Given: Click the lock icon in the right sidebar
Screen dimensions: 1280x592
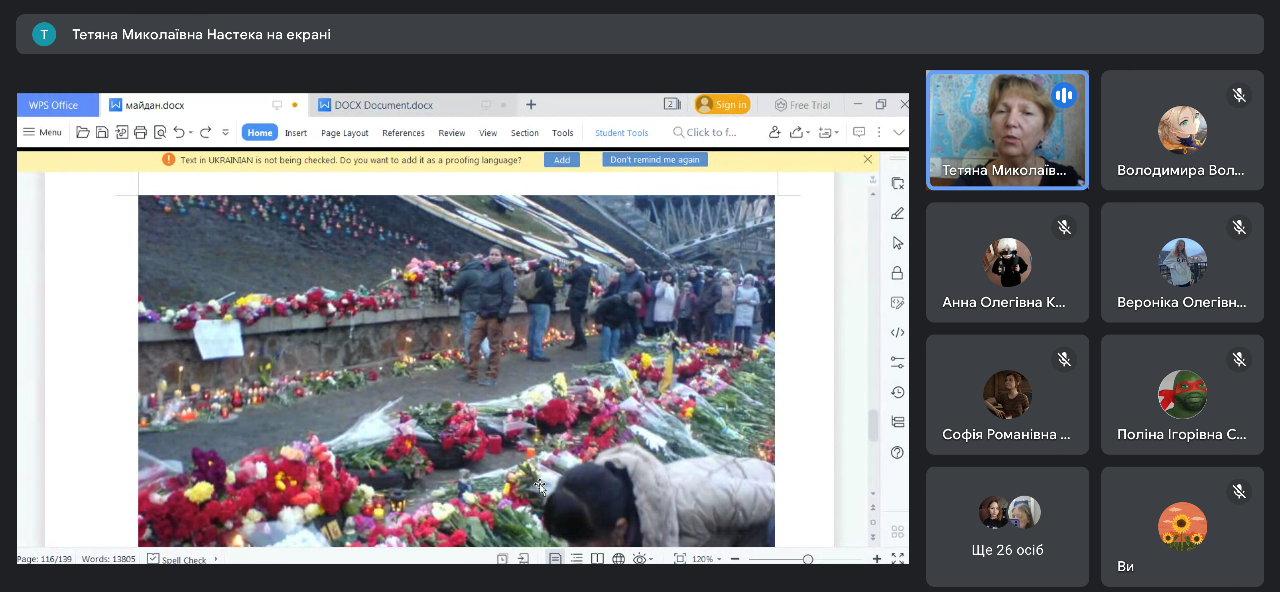Looking at the screenshot, I should (897, 273).
